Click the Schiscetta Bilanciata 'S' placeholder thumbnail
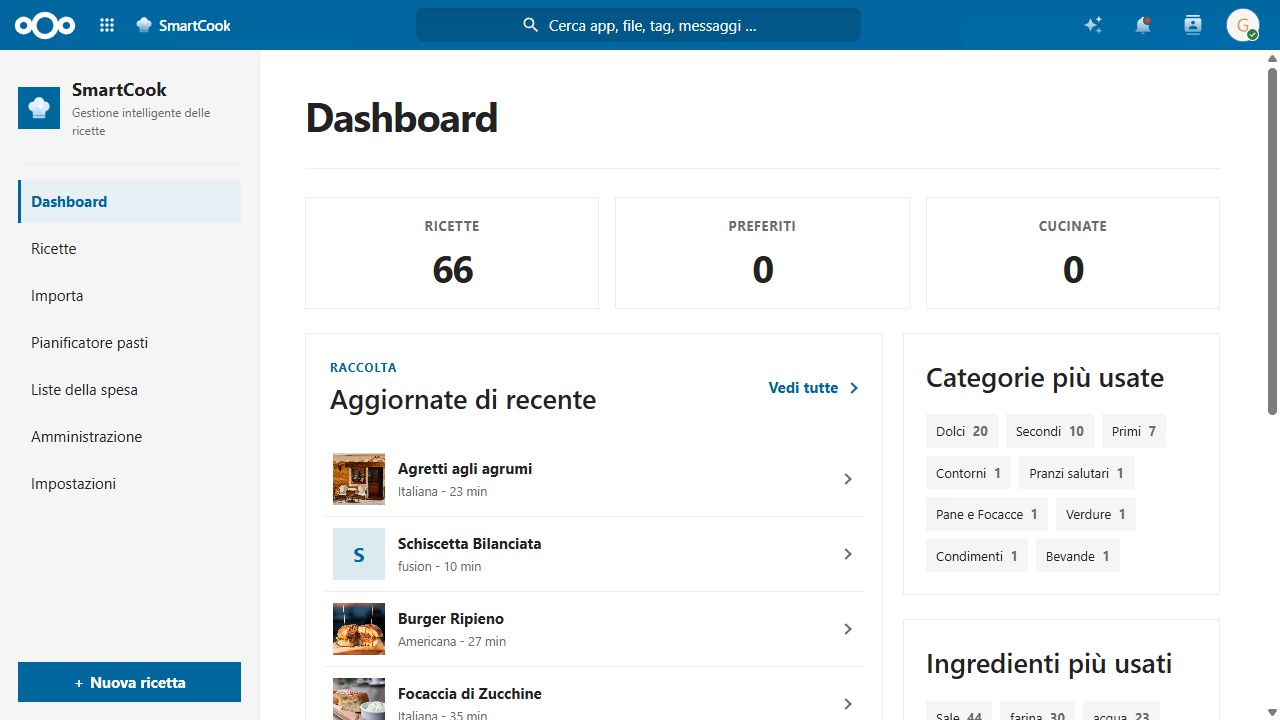This screenshot has height=720, width=1280. (x=359, y=554)
